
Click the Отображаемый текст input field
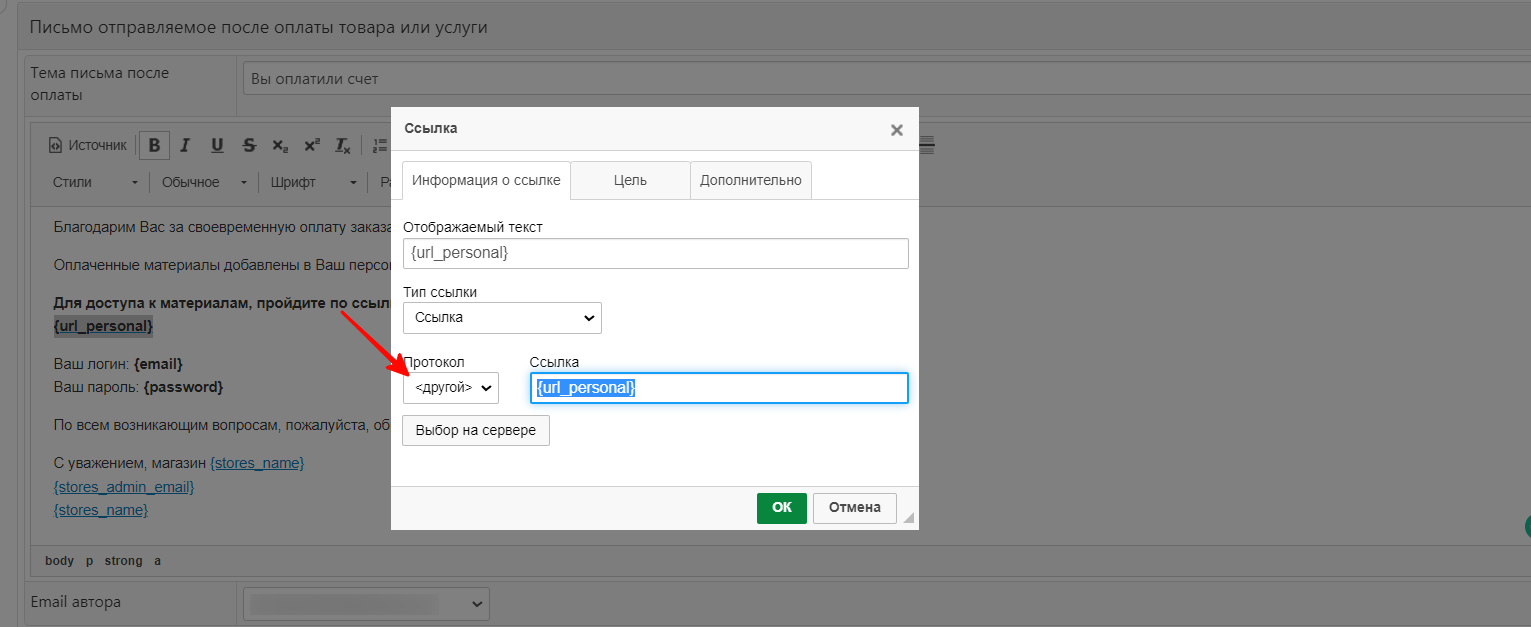656,253
